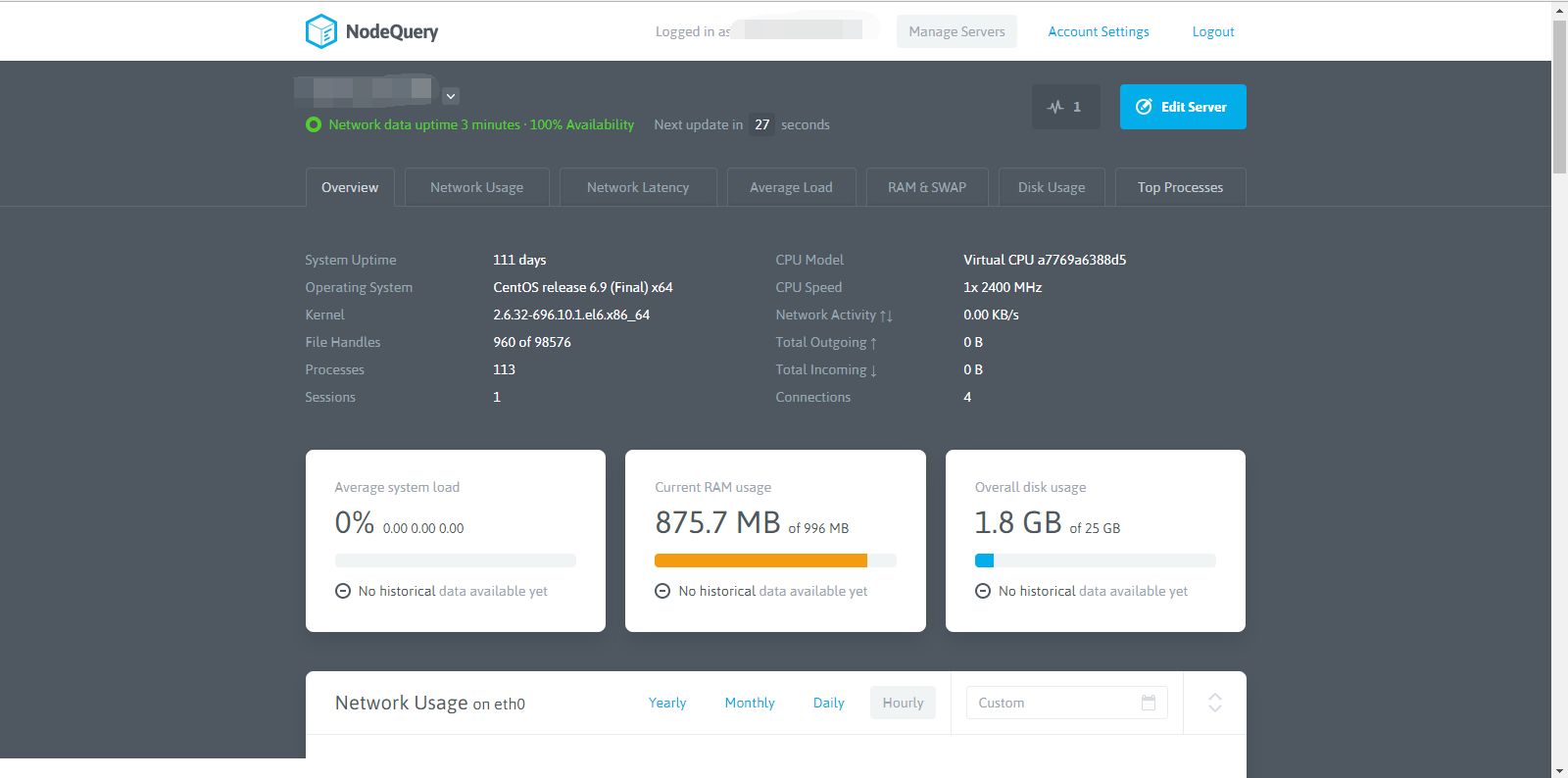Screen dimensions: 1568x778
Task: Click 'Network data uptime 3 minutes' status text
Action: coord(424,124)
